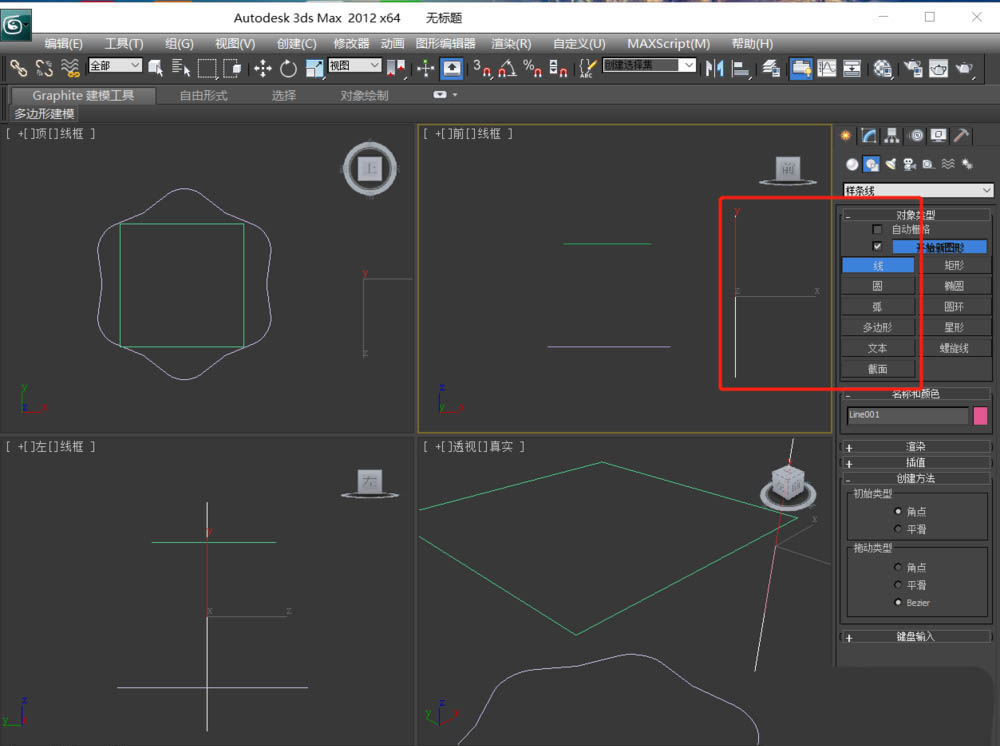Select 平滑 under 初始类型
This screenshot has height=746, width=1000.
click(899, 529)
